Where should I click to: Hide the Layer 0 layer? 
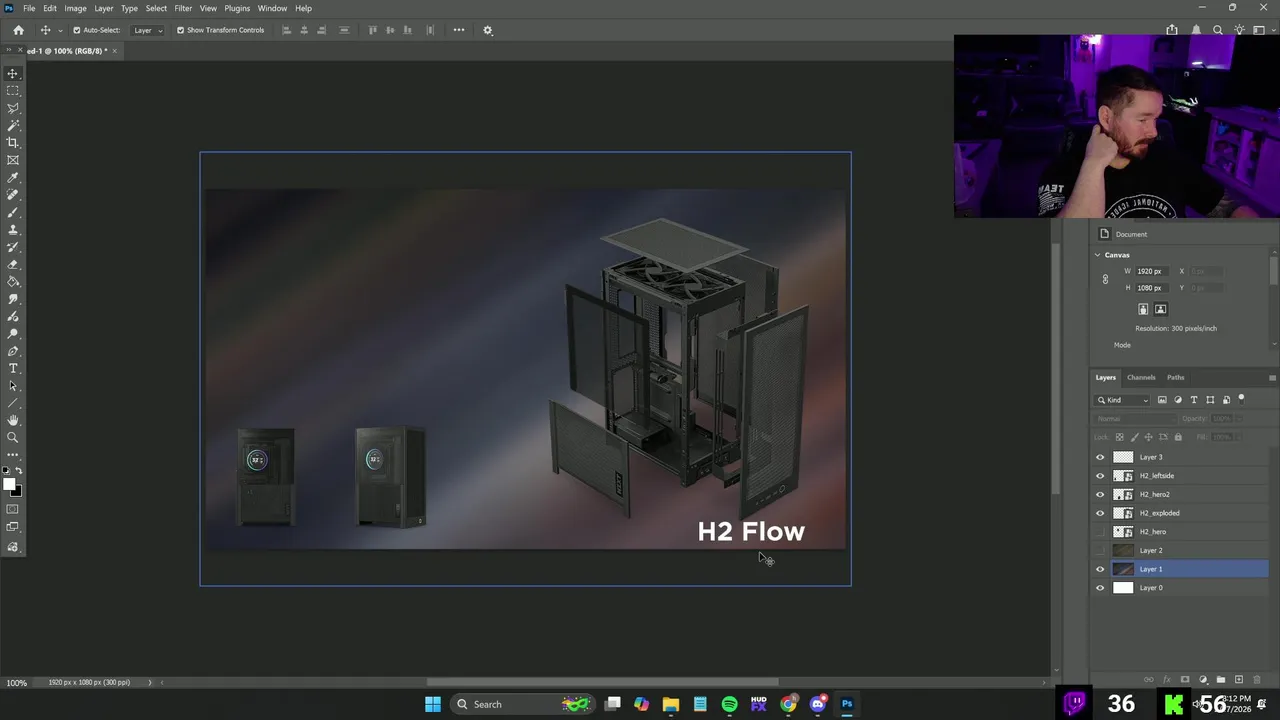1101,588
